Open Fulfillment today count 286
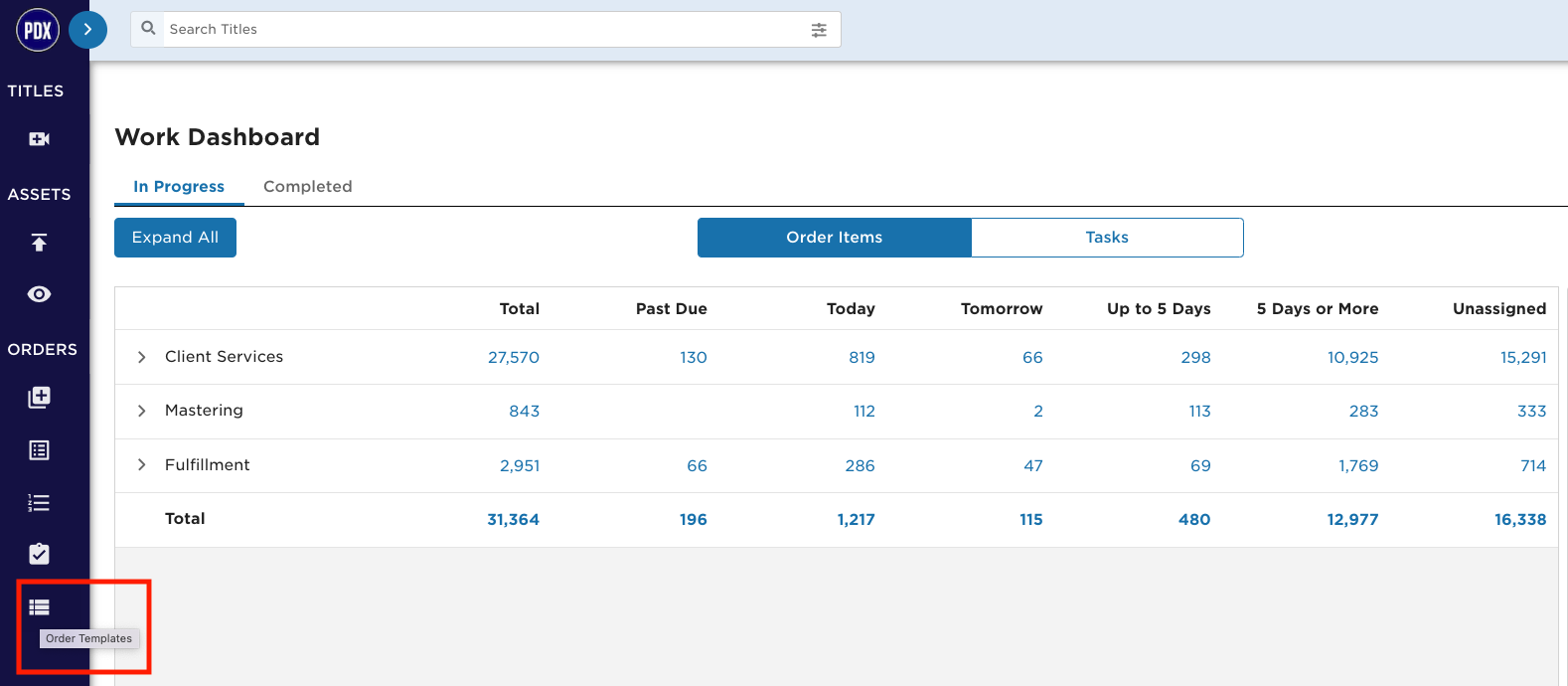Image resolution: width=1568 pixels, height=686 pixels. [x=860, y=466]
